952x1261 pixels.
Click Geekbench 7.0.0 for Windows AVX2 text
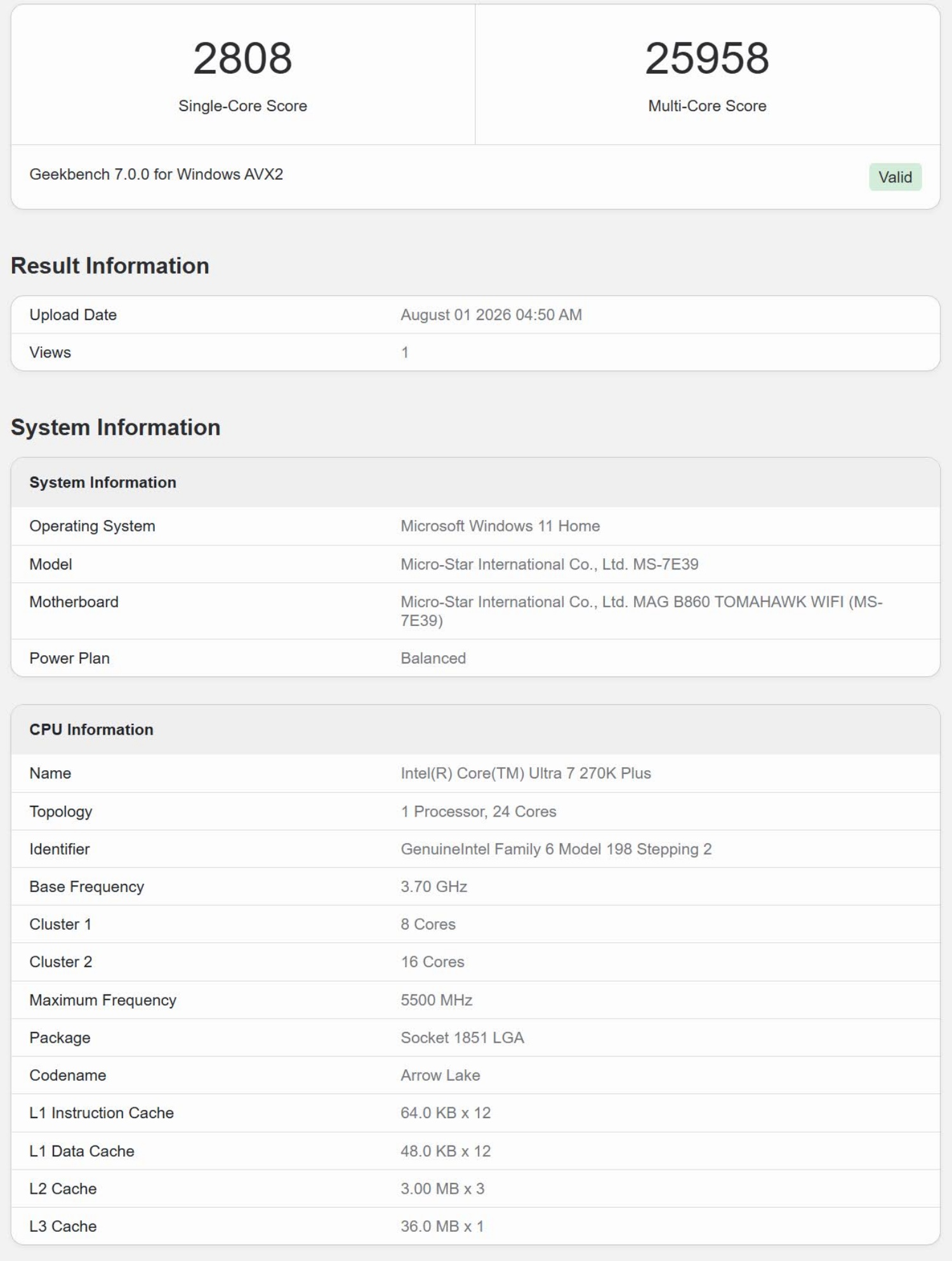click(x=156, y=174)
